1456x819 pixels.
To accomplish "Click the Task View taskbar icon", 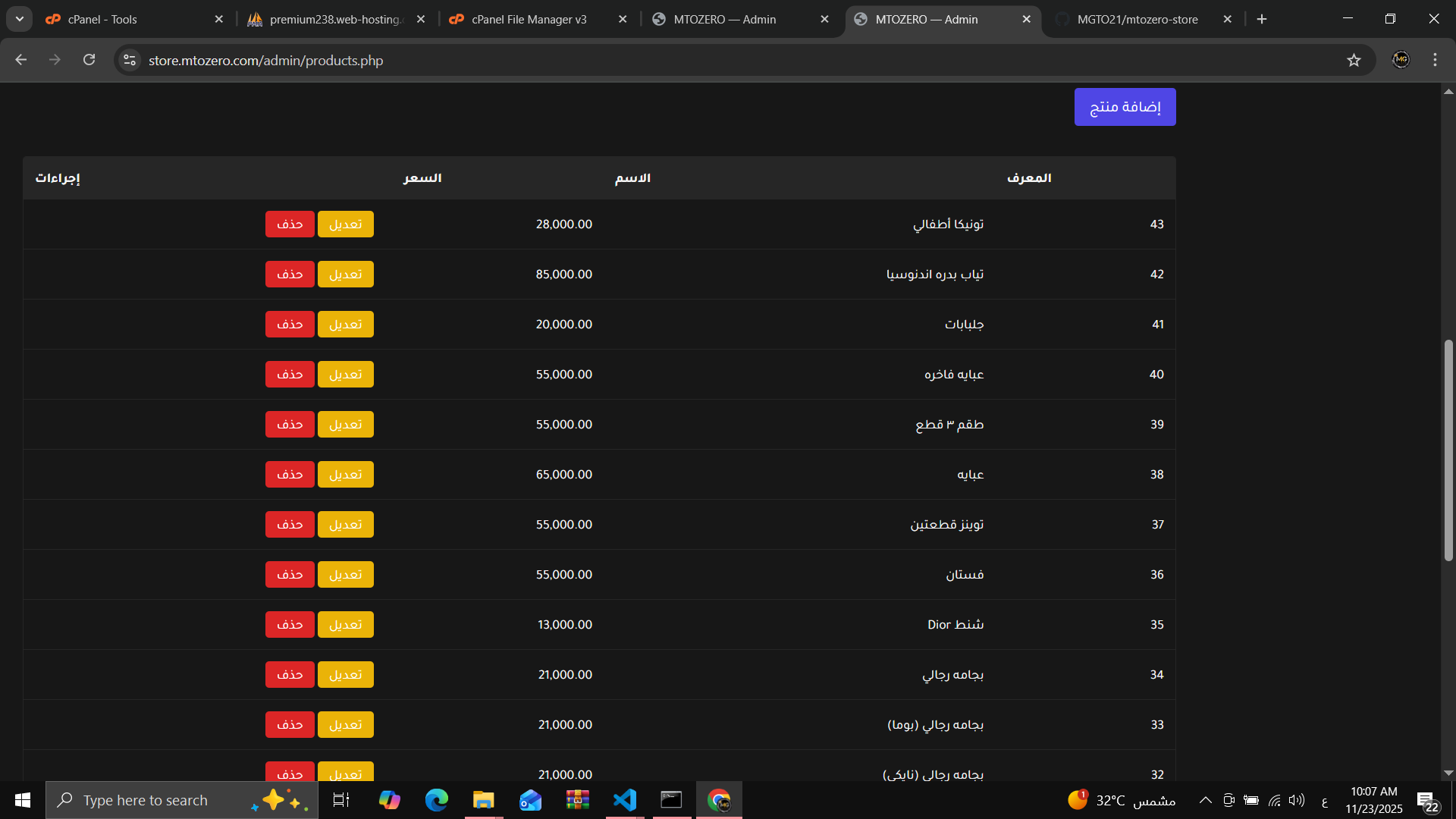I will tap(341, 800).
